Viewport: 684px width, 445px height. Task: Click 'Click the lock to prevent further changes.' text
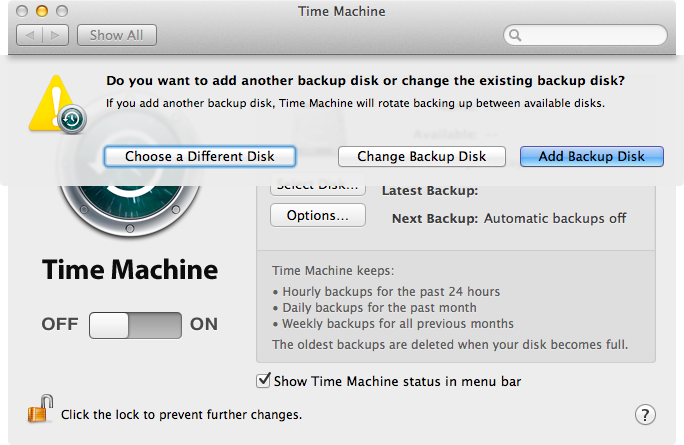(x=181, y=414)
